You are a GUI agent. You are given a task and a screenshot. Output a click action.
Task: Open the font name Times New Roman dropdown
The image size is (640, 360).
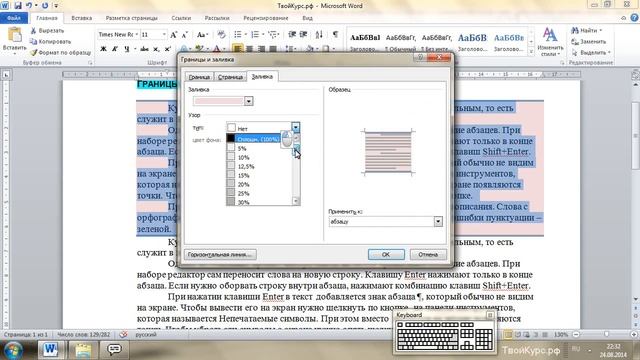137,35
